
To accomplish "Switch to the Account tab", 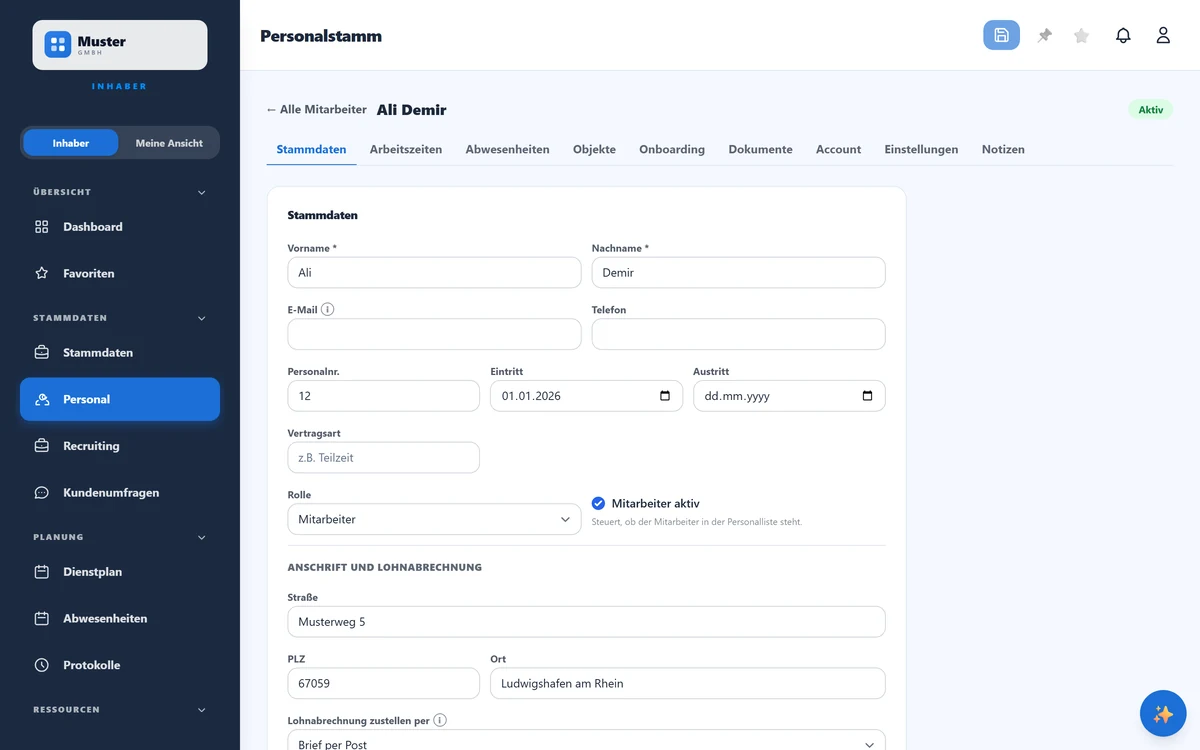I will tap(838, 149).
